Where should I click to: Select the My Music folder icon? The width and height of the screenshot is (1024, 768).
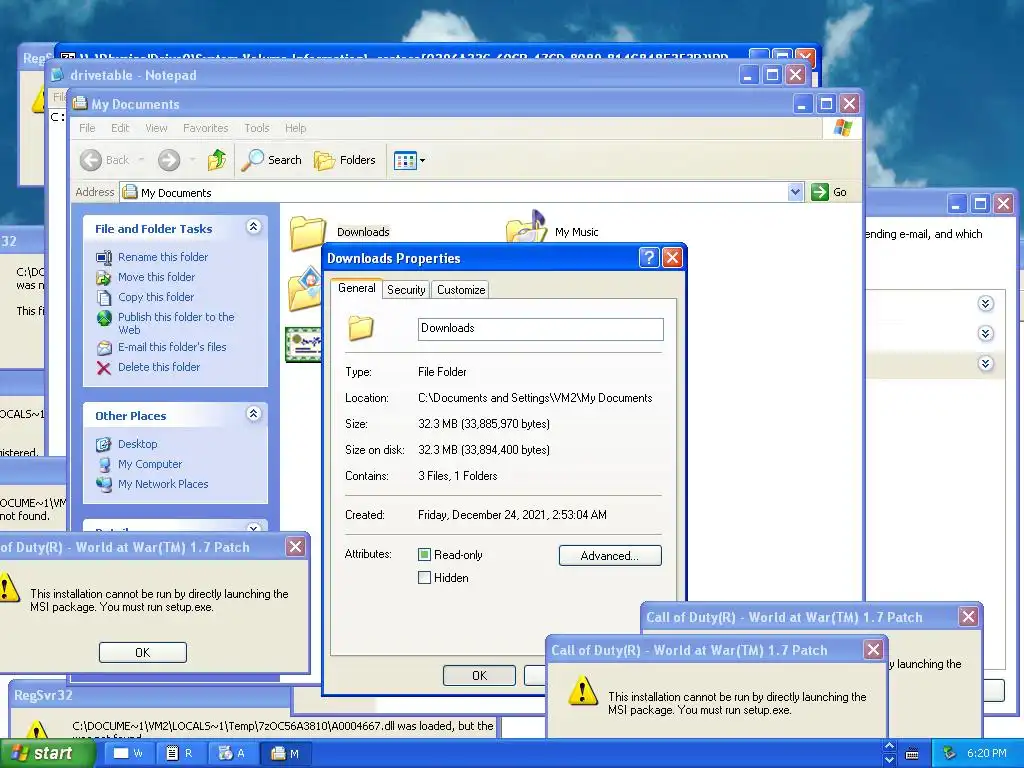526,227
